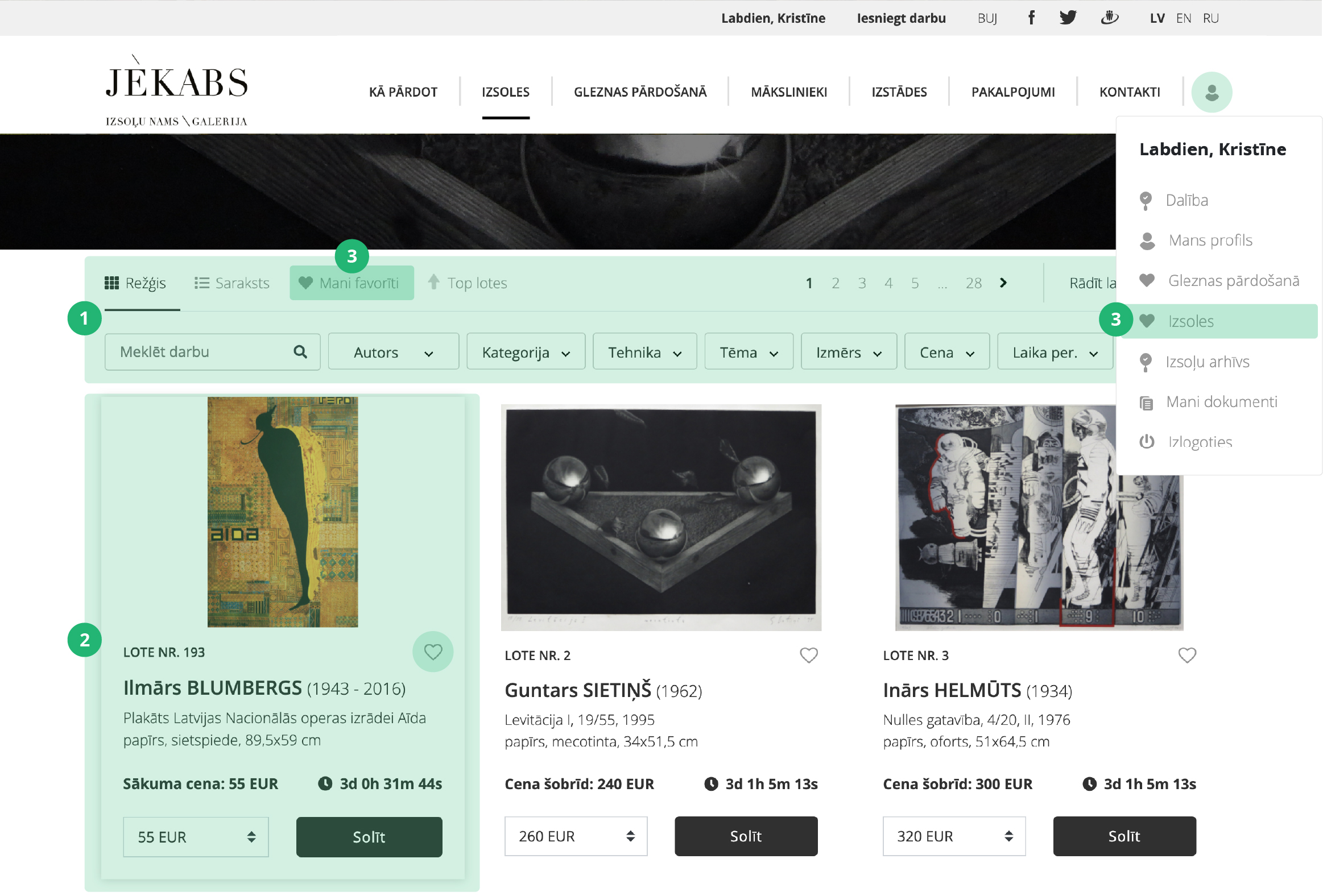
Task: Open the Laika per. dropdown
Action: (x=1055, y=352)
